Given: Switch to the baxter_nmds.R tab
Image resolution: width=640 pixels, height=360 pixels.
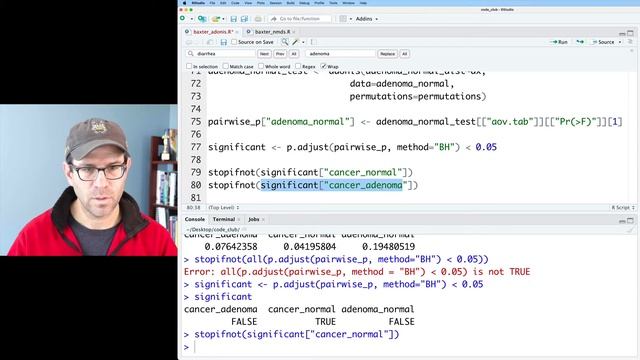Looking at the screenshot, I should pos(272,31).
